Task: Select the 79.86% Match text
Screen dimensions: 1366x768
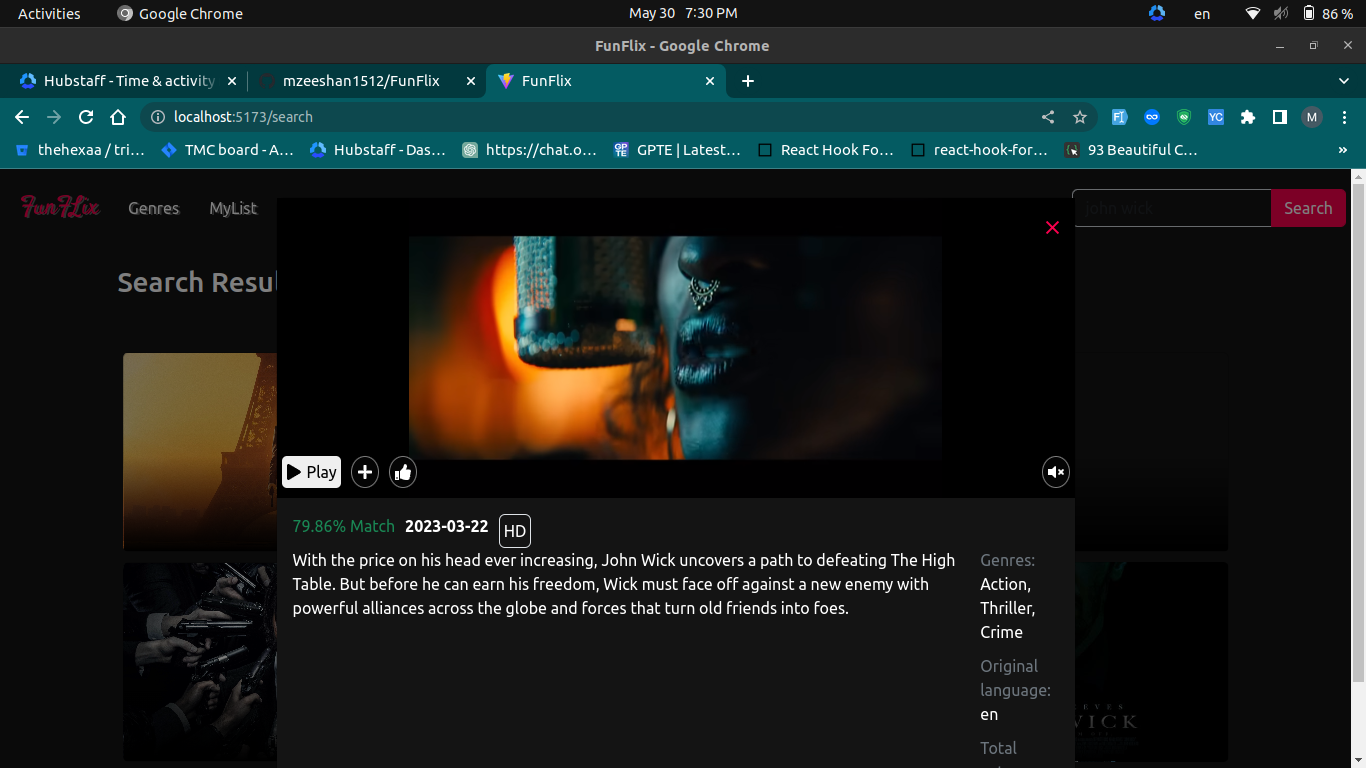Action: 343,526
